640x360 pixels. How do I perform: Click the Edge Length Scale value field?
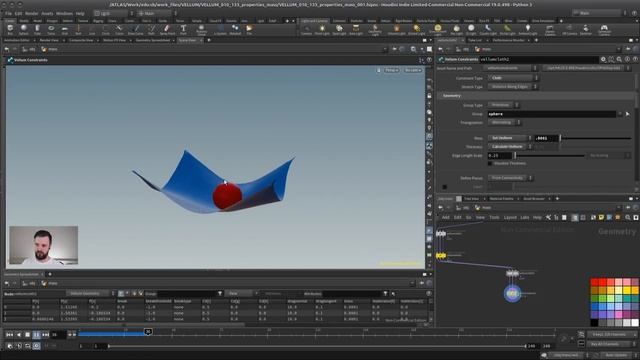coord(500,156)
